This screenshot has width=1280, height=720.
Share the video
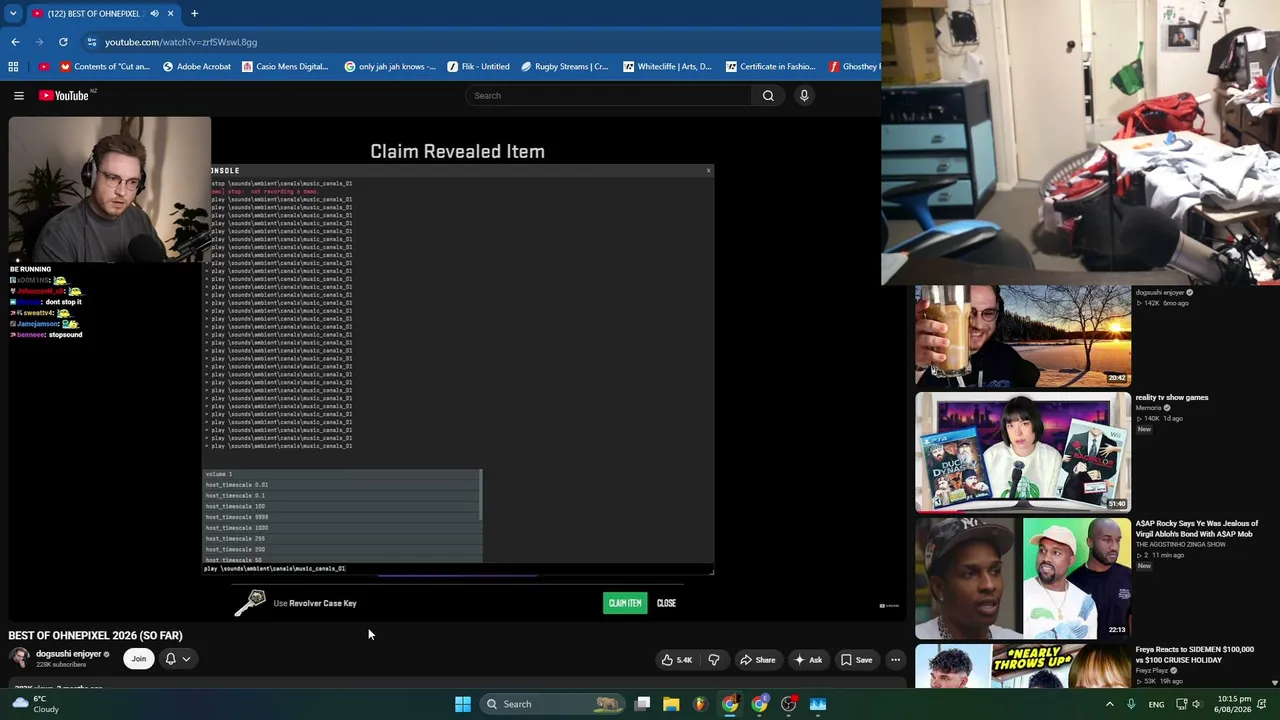click(757, 660)
